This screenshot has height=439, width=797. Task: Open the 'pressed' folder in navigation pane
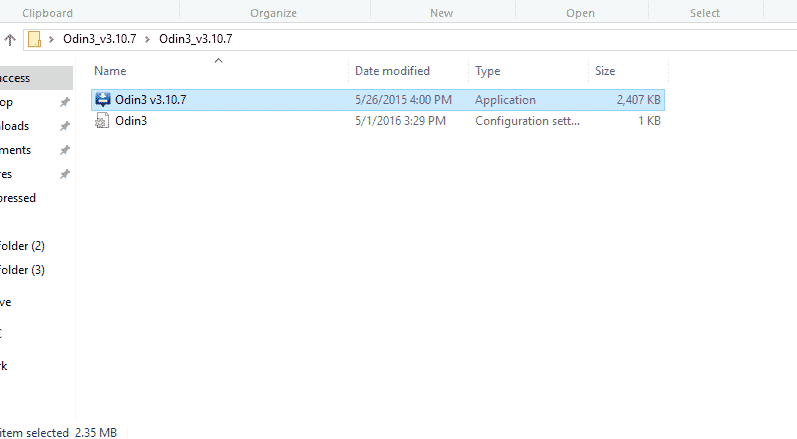pos(18,198)
